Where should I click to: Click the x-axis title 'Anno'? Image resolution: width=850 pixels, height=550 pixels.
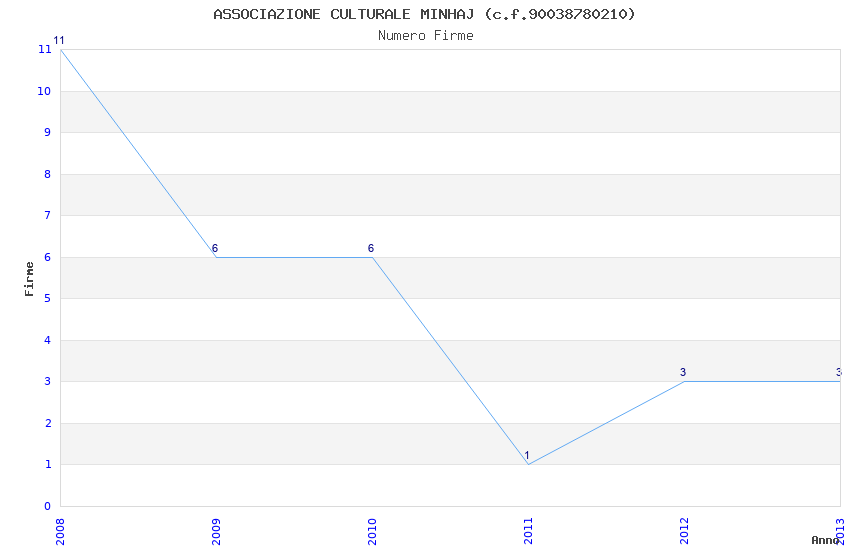825,540
